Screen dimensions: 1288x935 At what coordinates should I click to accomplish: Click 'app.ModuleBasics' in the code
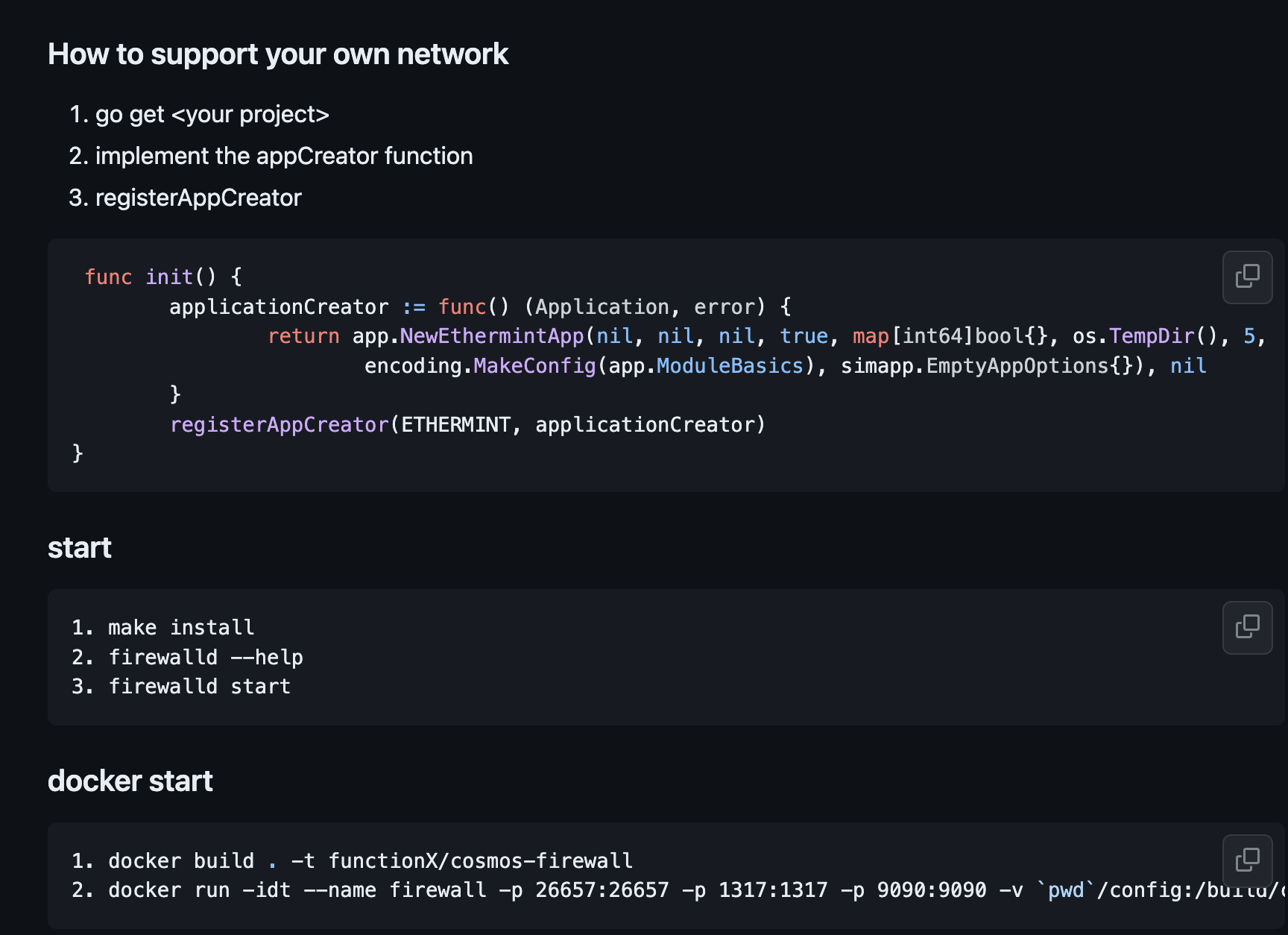[x=706, y=366]
